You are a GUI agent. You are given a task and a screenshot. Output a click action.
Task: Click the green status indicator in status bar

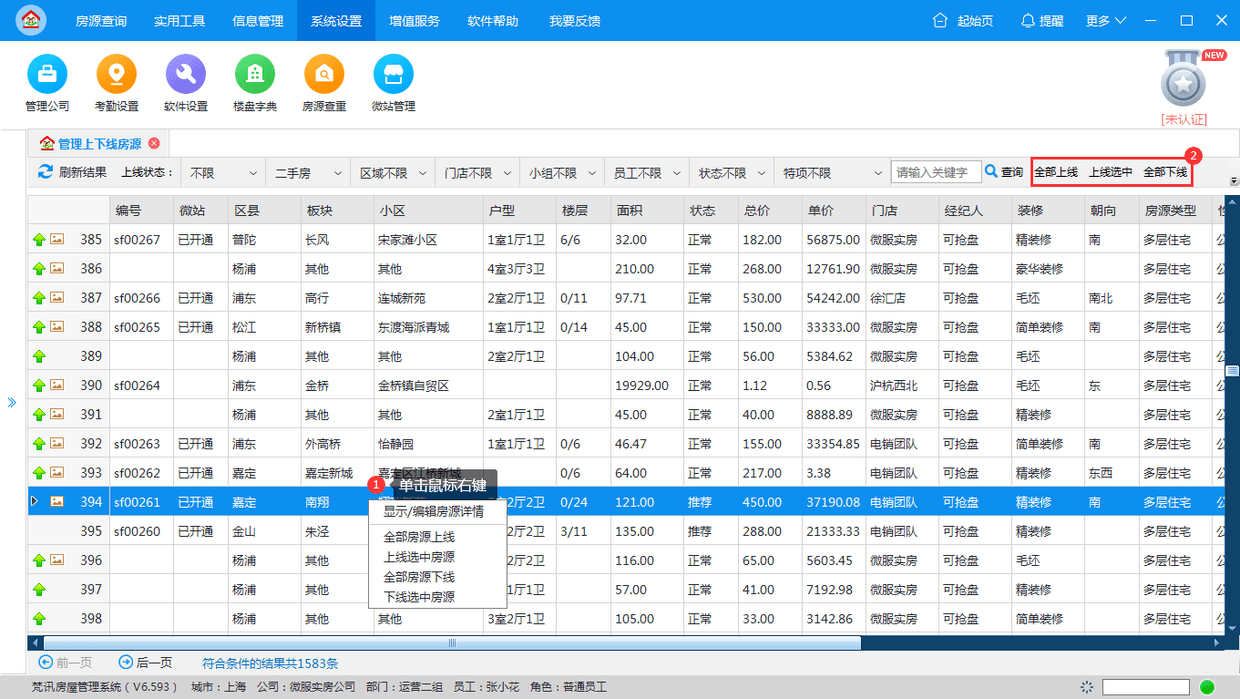coord(1207,687)
